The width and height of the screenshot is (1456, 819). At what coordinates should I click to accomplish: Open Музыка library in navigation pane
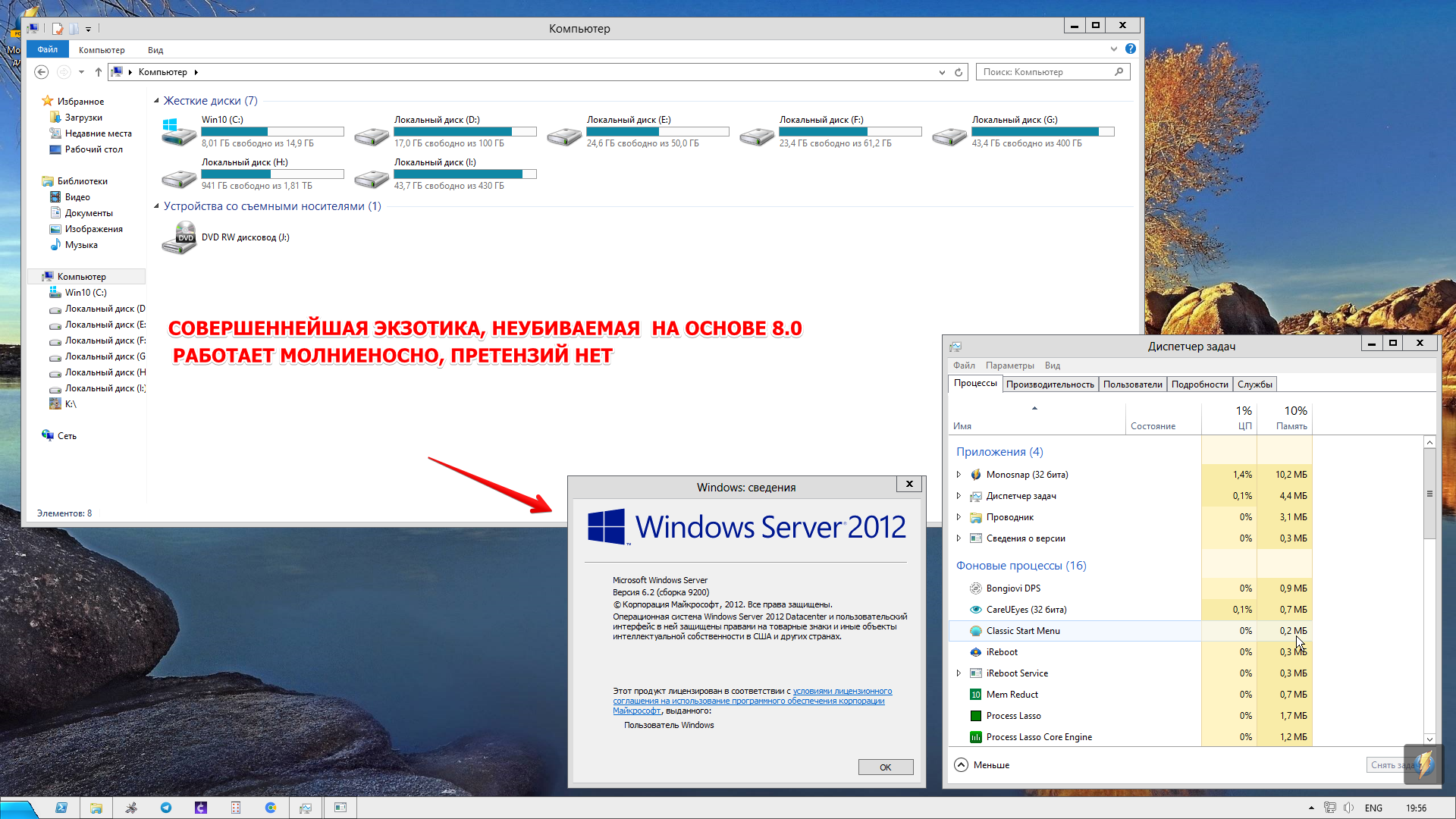(81, 245)
